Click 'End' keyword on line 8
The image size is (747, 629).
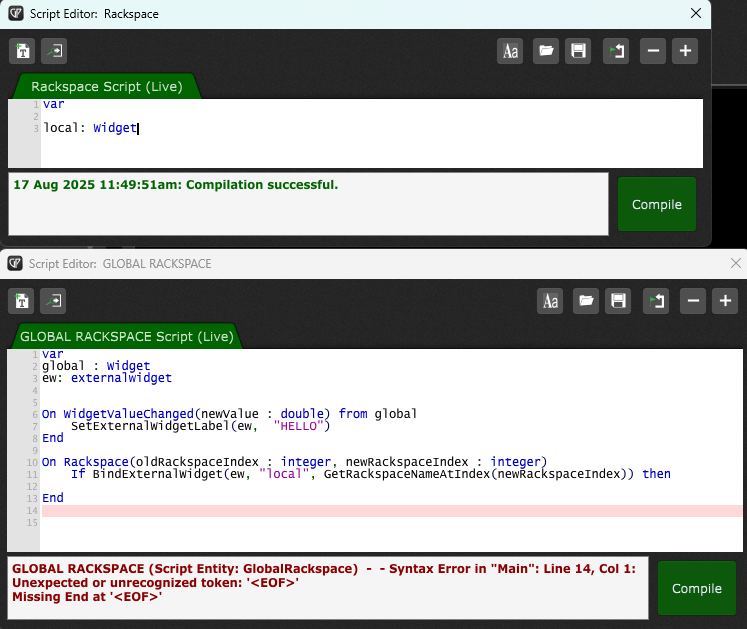pos(53,438)
